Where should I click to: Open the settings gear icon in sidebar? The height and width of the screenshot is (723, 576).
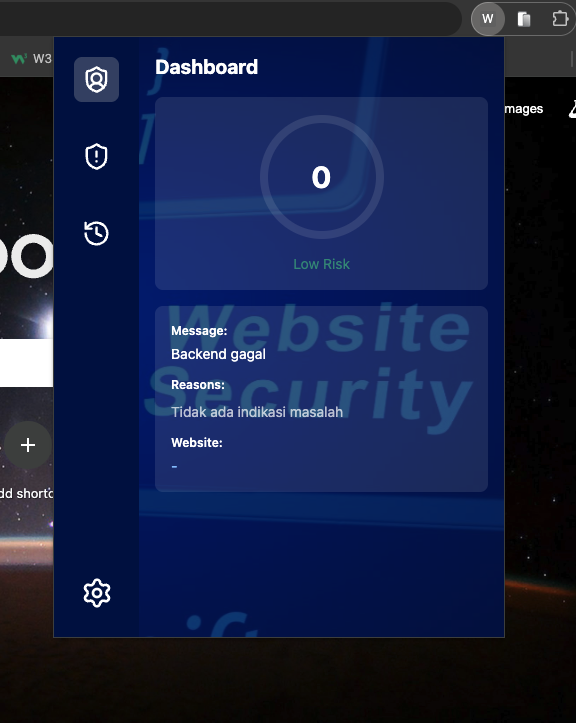coord(97,593)
